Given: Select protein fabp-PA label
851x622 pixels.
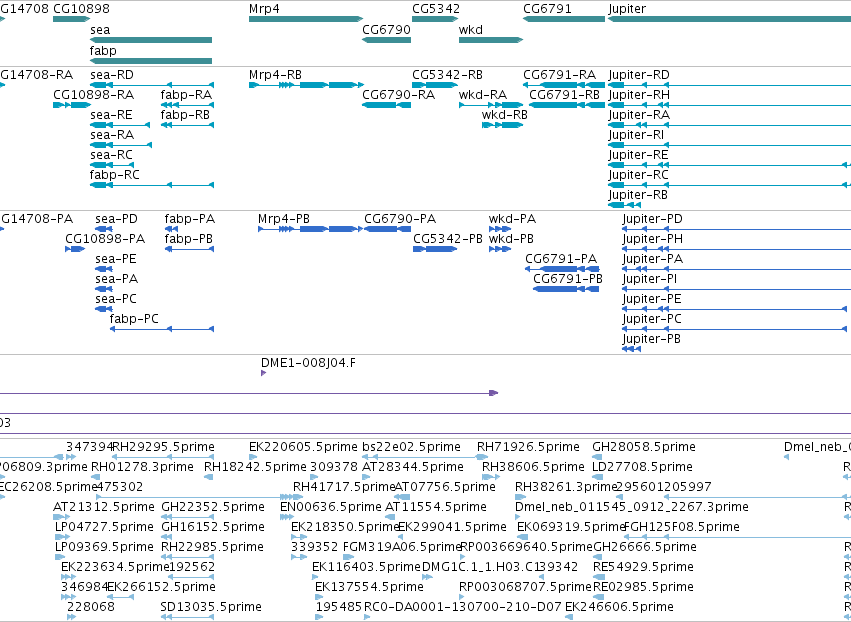Looking at the screenshot, I should coord(190,219).
